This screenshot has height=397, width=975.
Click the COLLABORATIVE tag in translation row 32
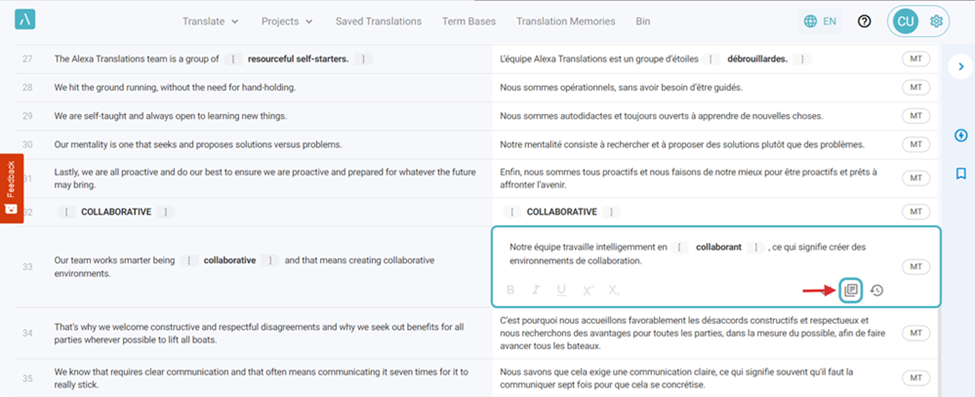(x=561, y=212)
